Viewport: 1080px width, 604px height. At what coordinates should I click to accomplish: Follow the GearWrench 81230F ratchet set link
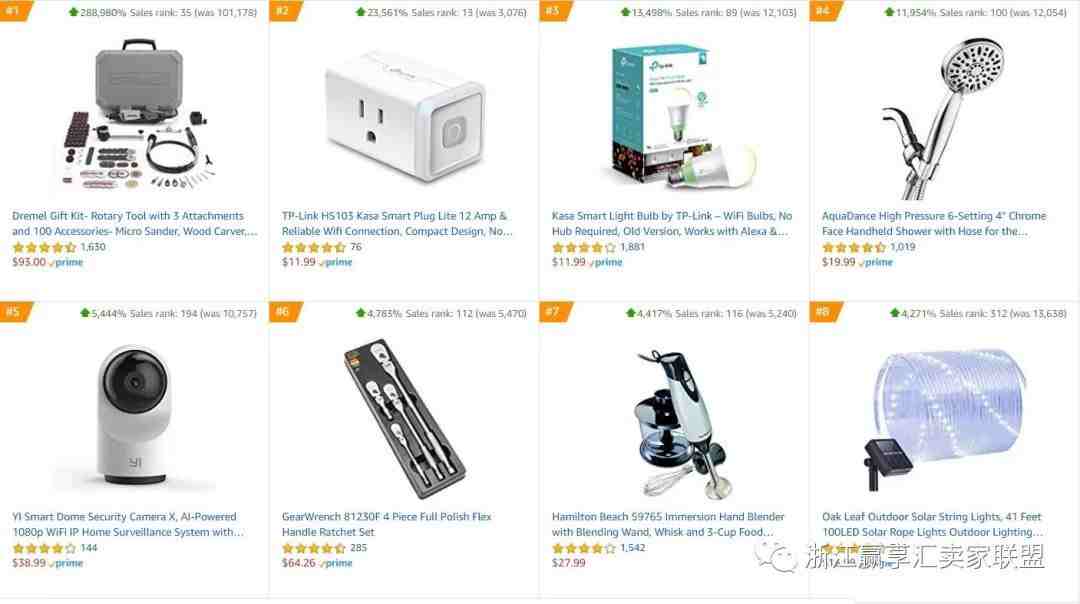tap(386, 524)
